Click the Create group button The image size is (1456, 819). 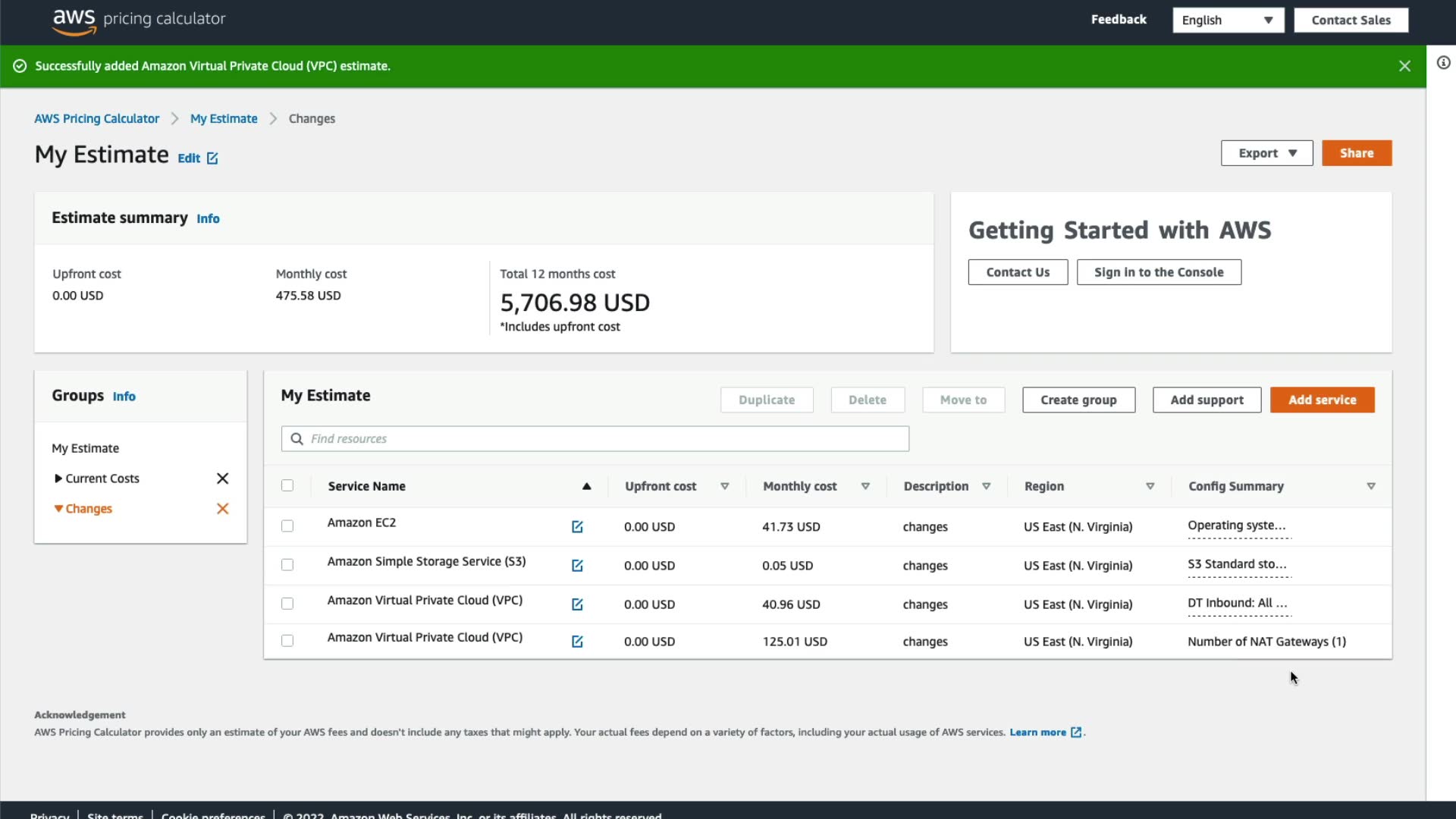pos(1078,400)
